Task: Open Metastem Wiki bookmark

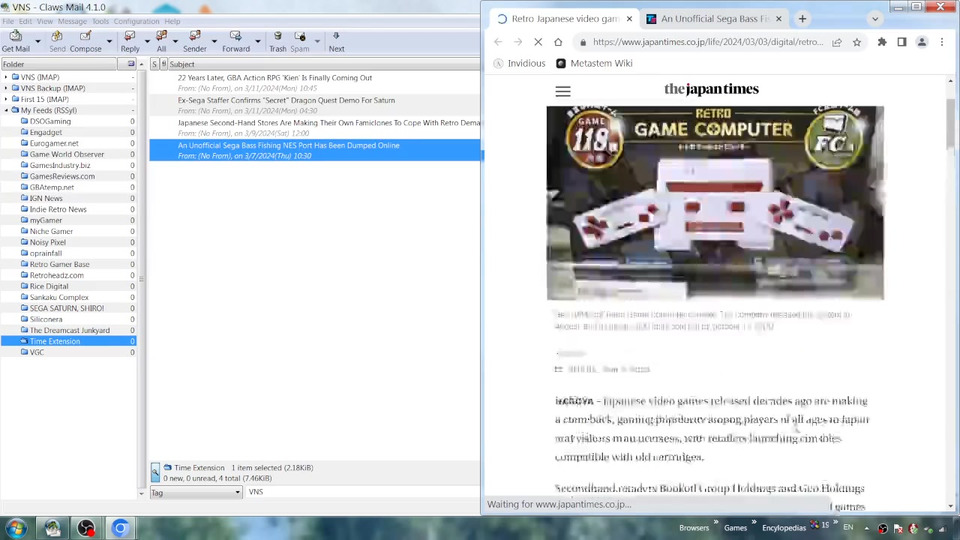Action: click(594, 63)
